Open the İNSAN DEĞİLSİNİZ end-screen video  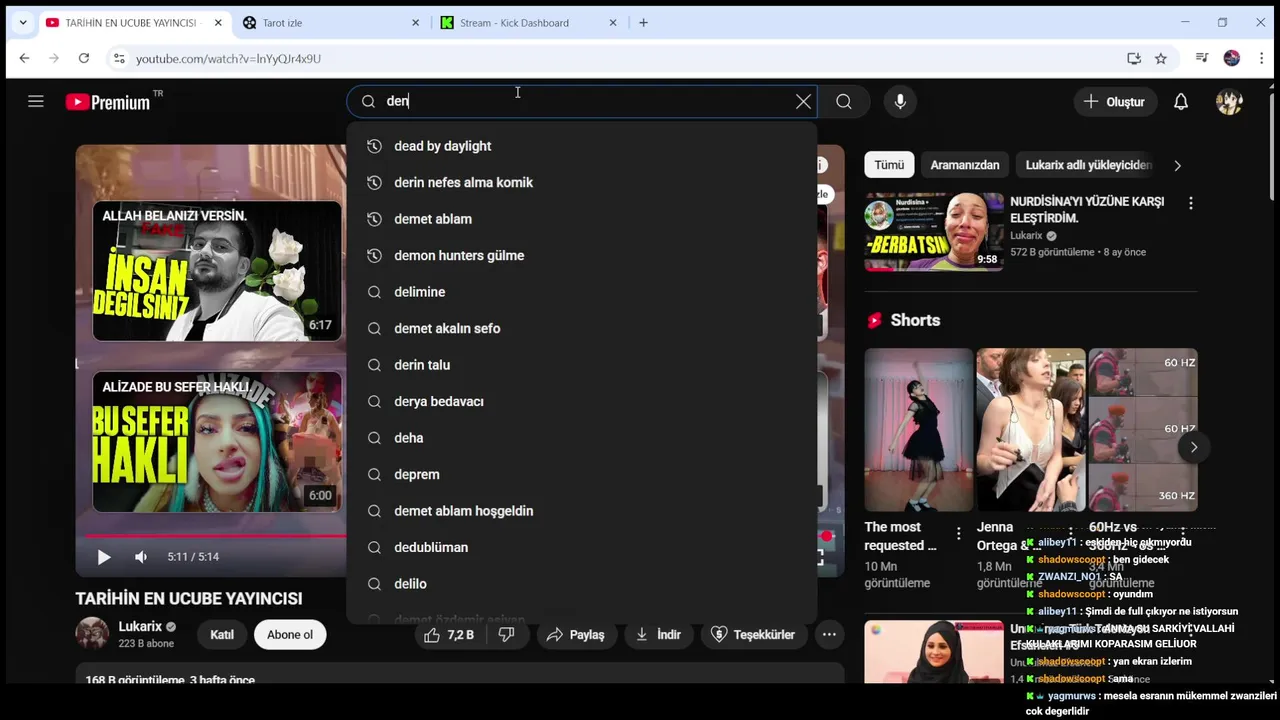pyautogui.click(x=217, y=271)
